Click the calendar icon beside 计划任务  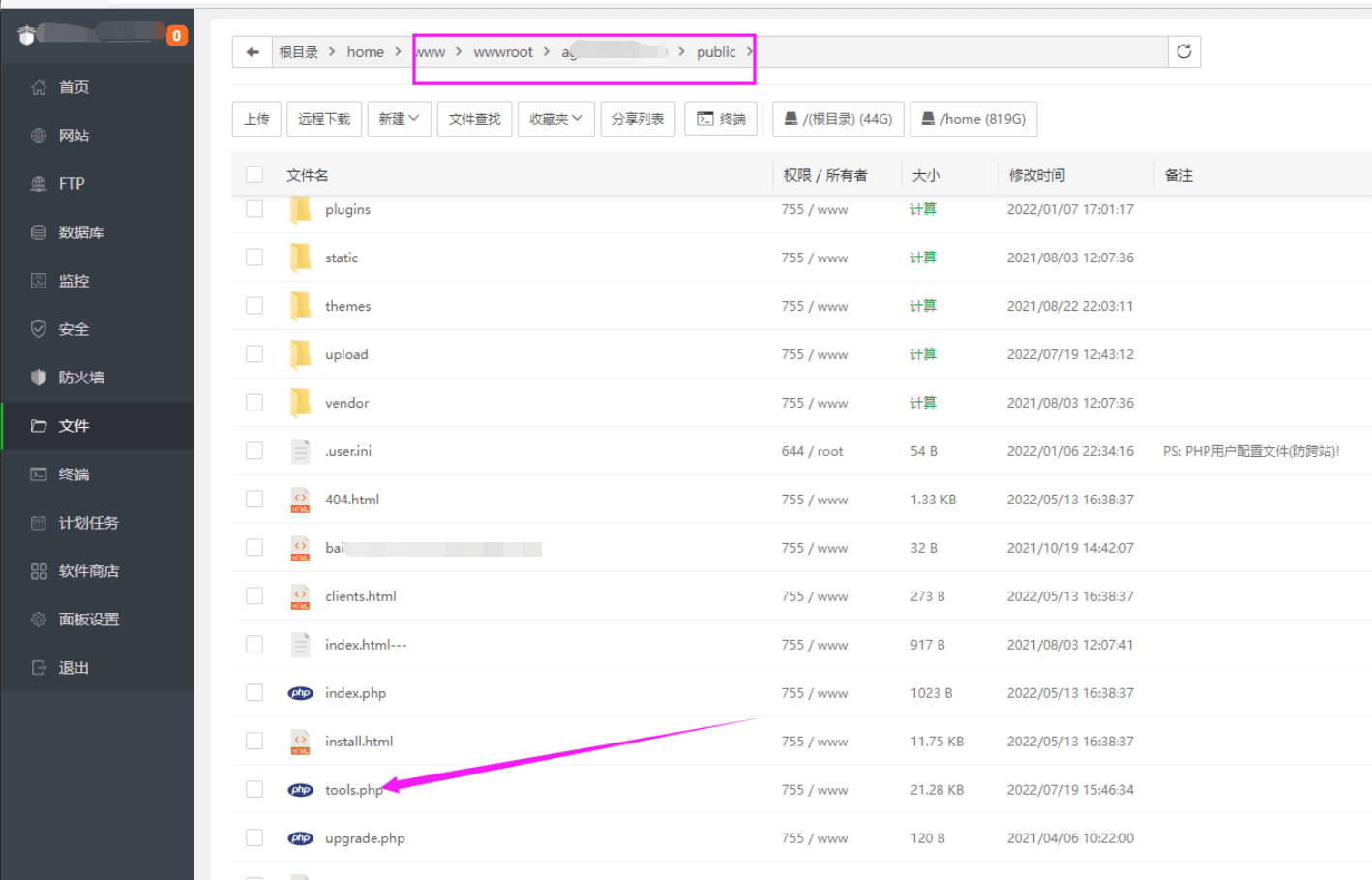(39, 523)
